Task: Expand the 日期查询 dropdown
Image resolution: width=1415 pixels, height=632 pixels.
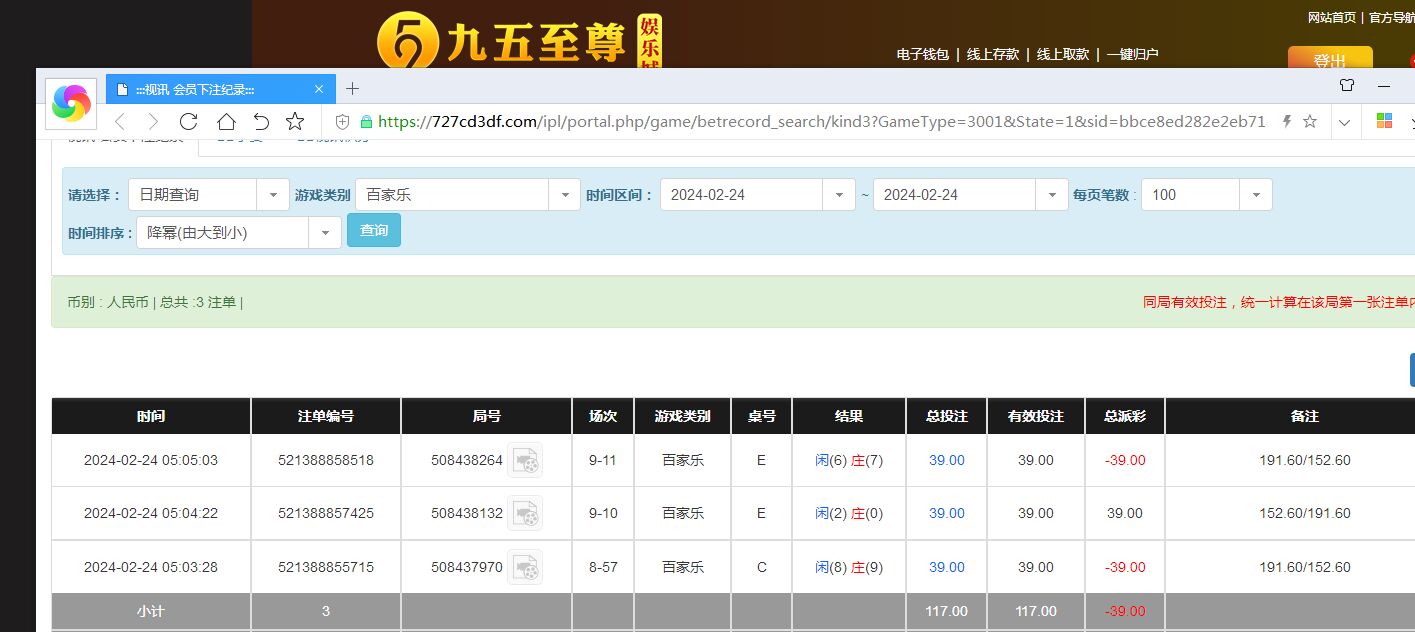Action: click(273, 195)
